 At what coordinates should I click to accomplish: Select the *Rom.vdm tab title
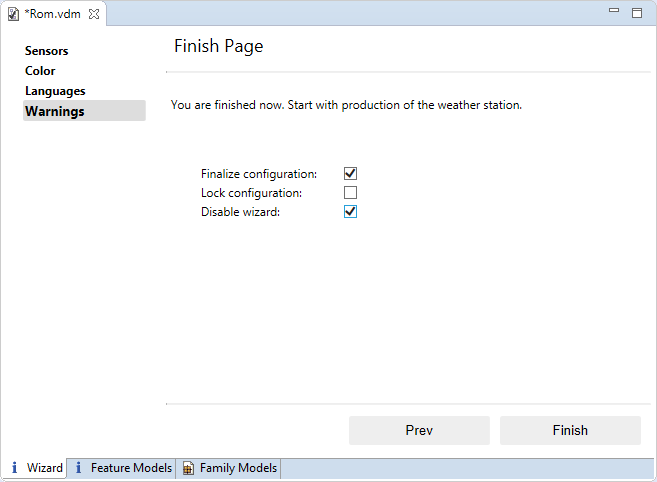53,14
